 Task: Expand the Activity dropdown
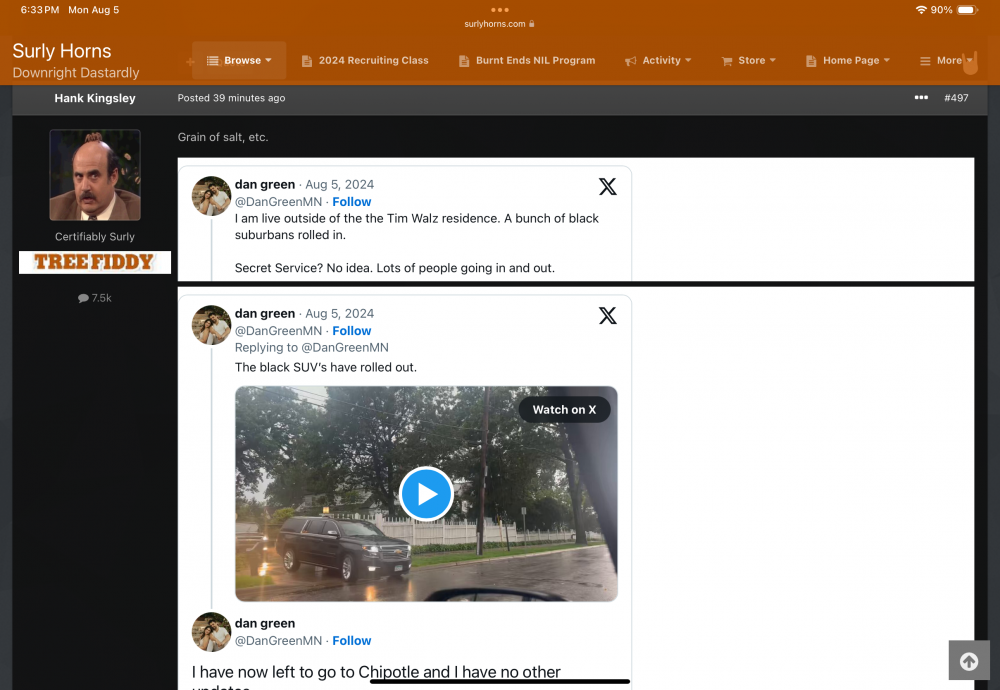(659, 61)
